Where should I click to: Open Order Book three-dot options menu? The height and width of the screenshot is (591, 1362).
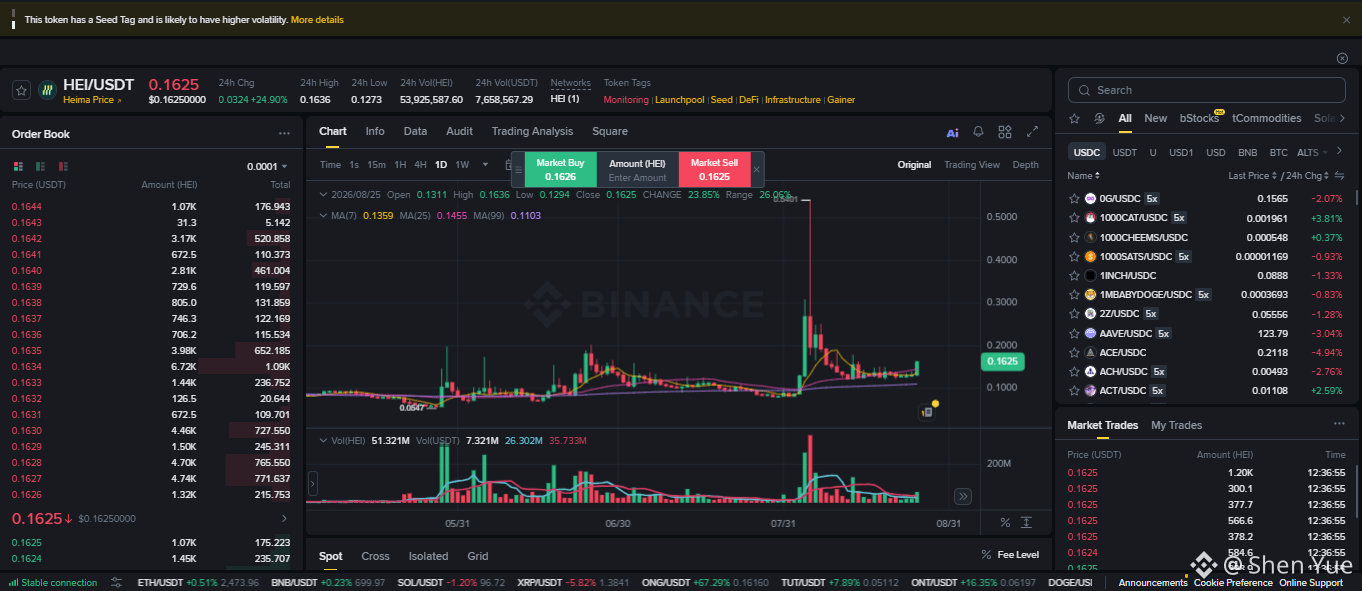pyautogui.click(x=284, y=134)
